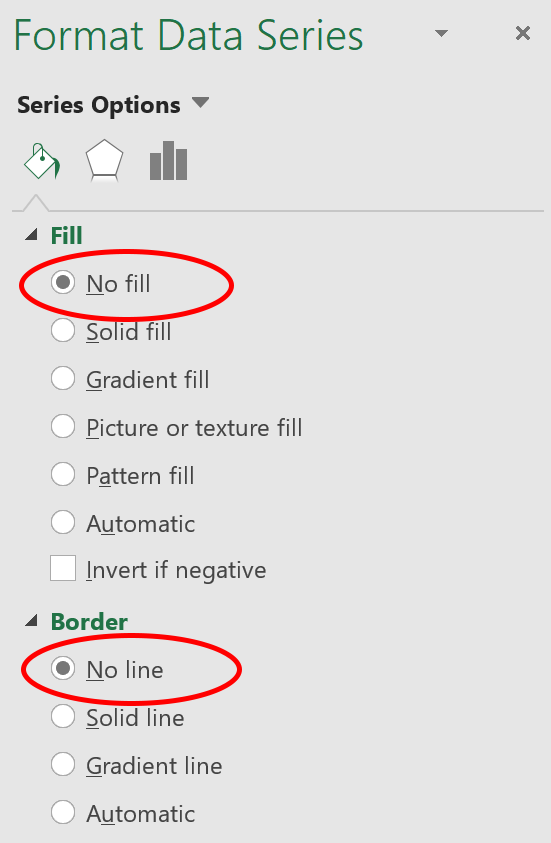Select the No line border option
551x843 pixels.
click(63, 669)
